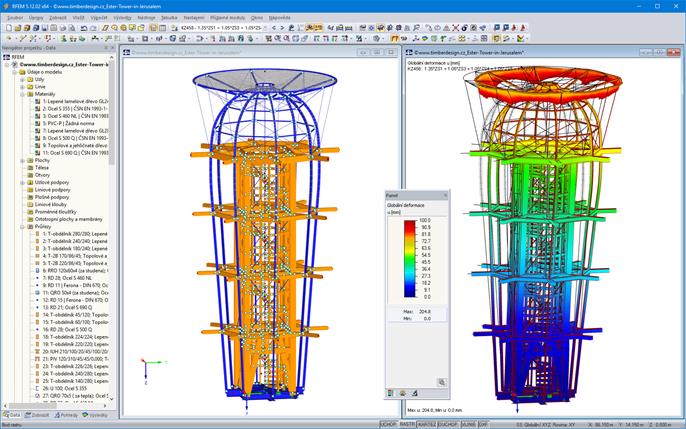Toggle KARTEZ in the status bar

click(x=427, y=424)
